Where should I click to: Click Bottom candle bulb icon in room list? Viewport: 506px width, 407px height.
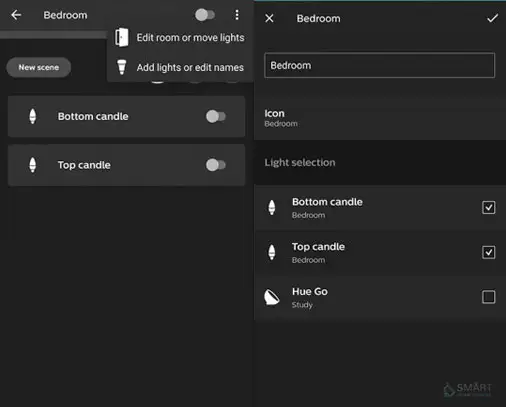33,116
